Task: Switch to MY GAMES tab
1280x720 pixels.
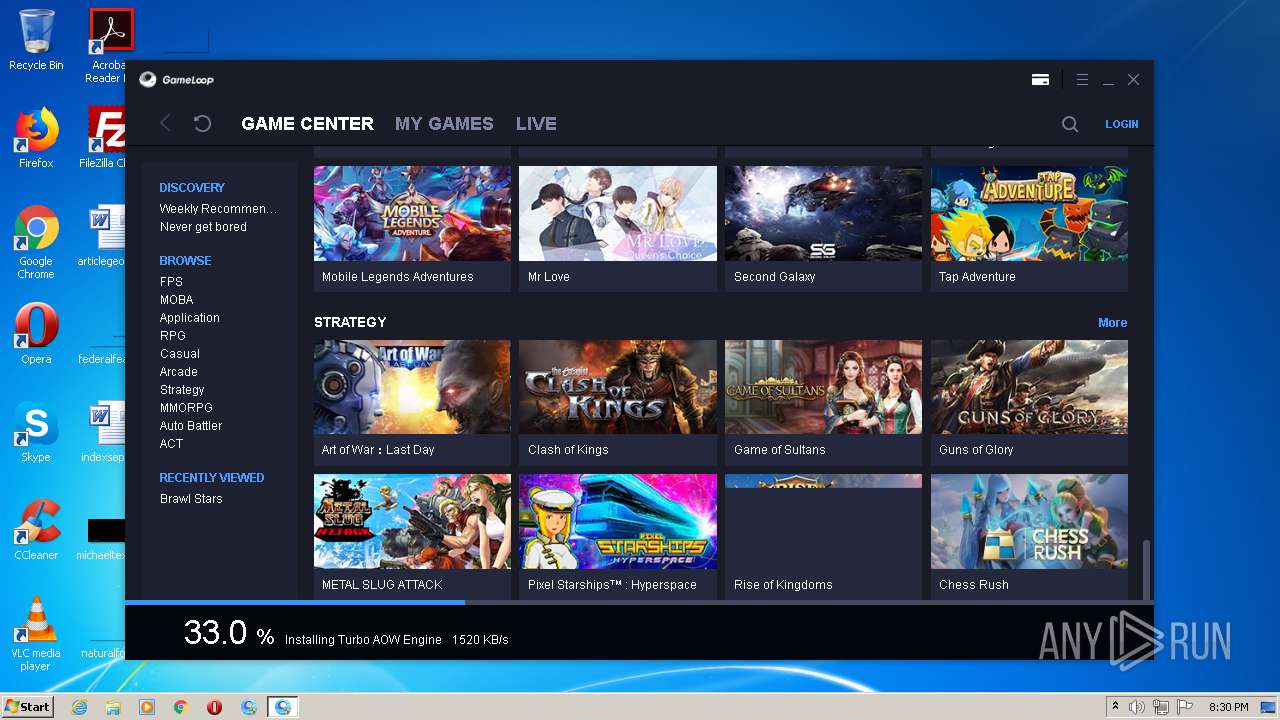Action: (x=444, y=124)
